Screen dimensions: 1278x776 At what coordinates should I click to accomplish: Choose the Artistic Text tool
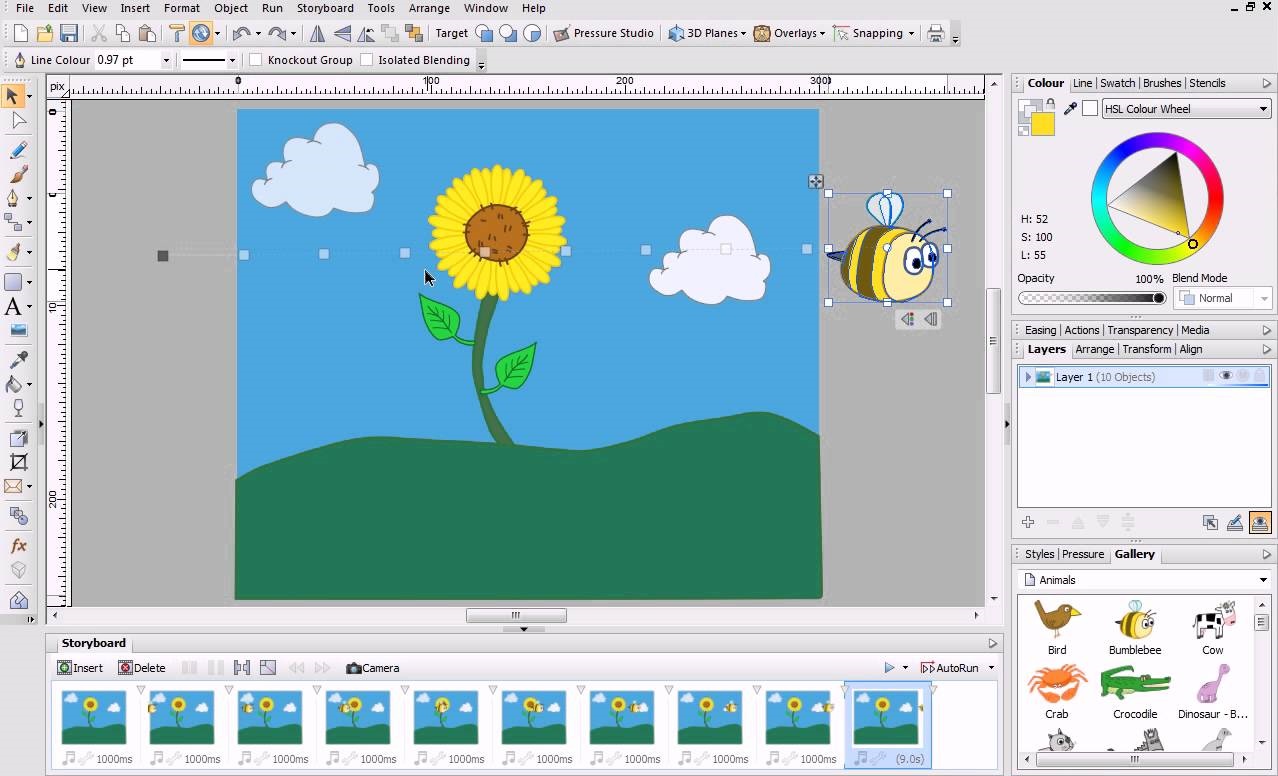coord(14,307)
